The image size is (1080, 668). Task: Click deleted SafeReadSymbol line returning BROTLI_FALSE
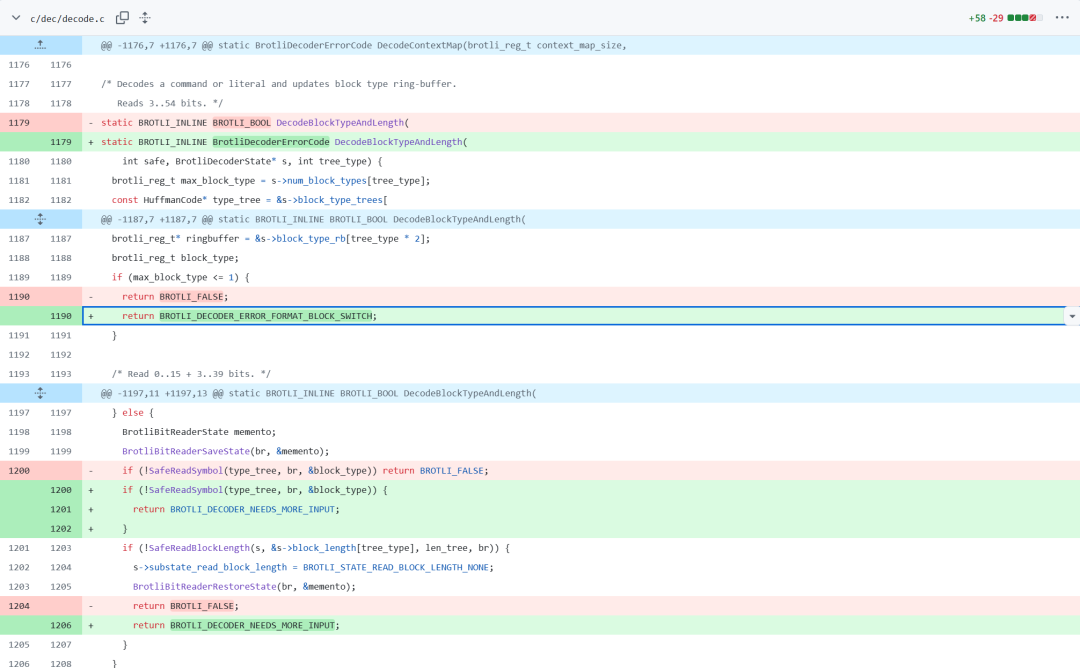305,471
